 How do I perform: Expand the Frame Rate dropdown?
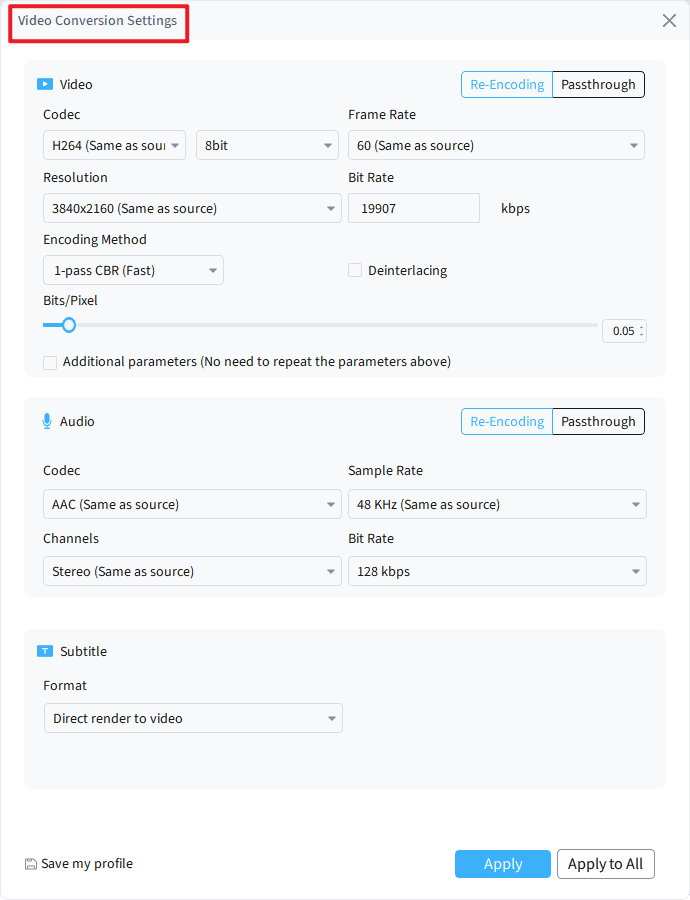pos(496,144)
